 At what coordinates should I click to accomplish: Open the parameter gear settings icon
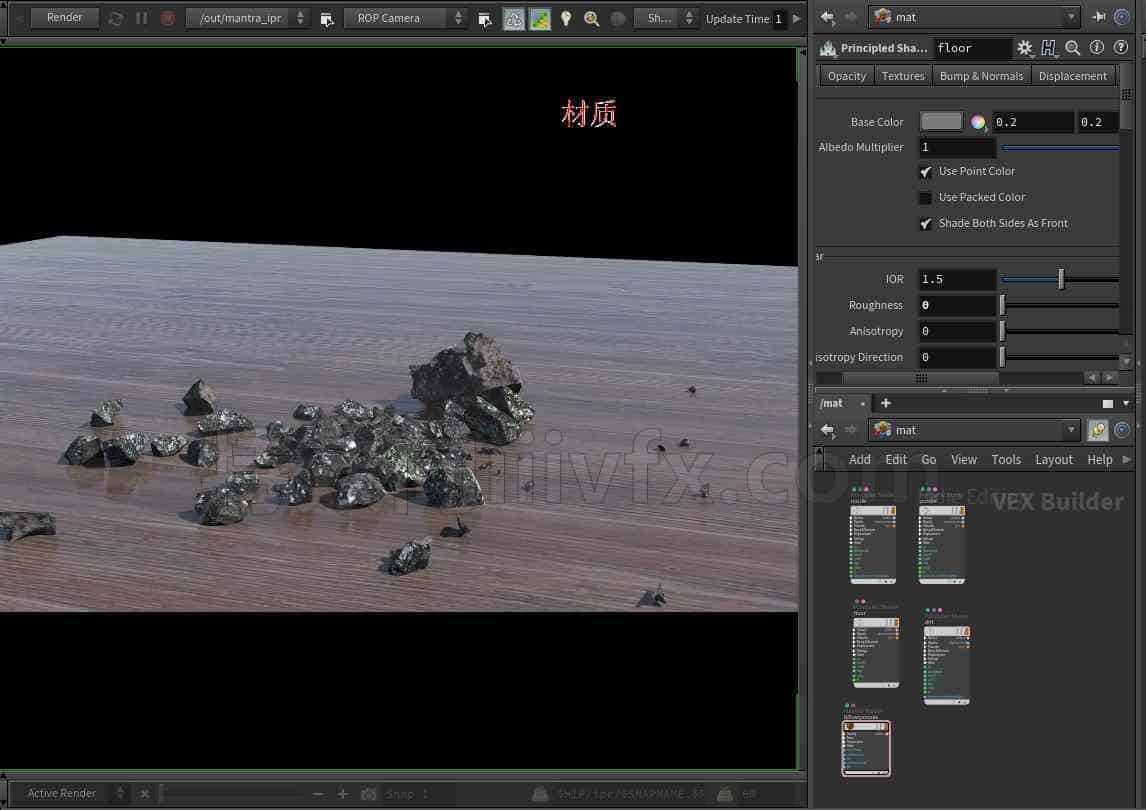pos(1025,48)
